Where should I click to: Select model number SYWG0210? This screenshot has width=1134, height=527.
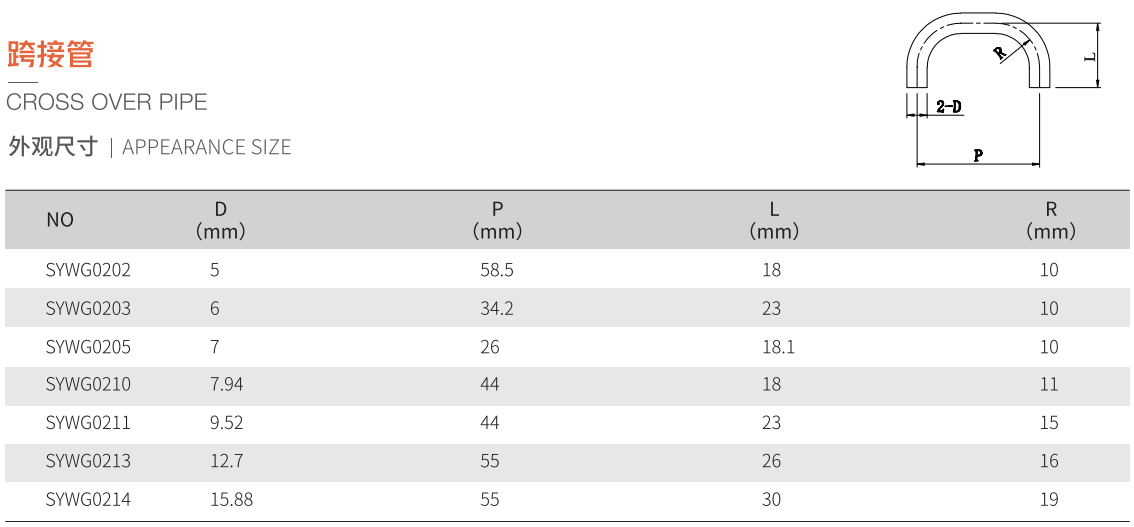[88, 385]
